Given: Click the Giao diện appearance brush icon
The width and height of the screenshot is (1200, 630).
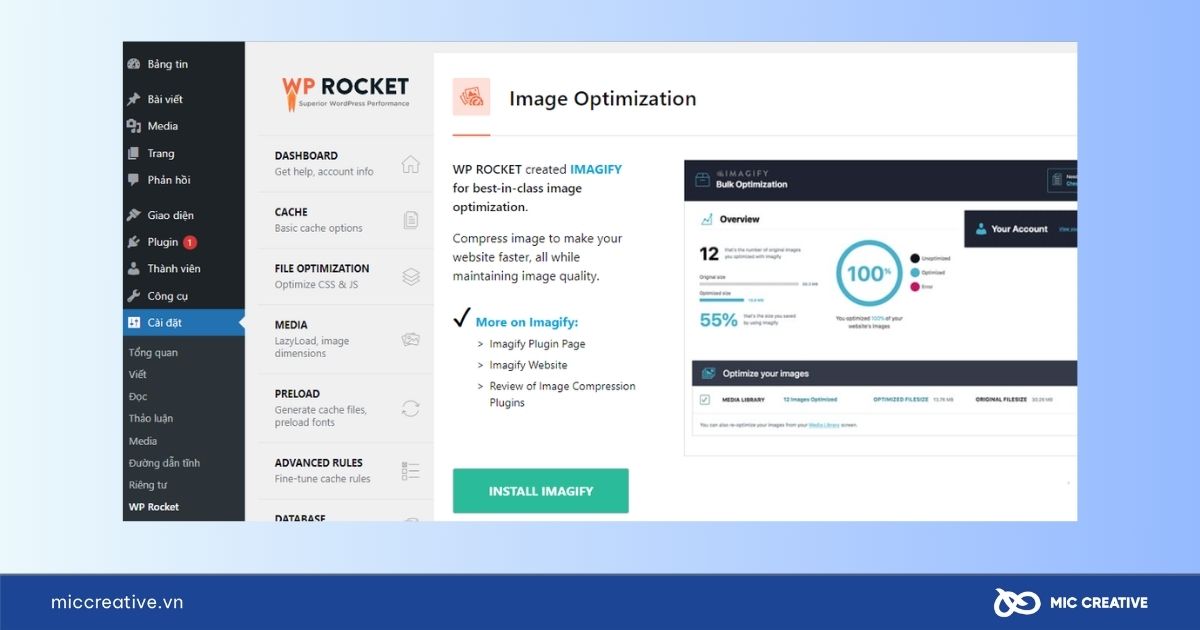Looking at the screenshot, I should [133, 215].
